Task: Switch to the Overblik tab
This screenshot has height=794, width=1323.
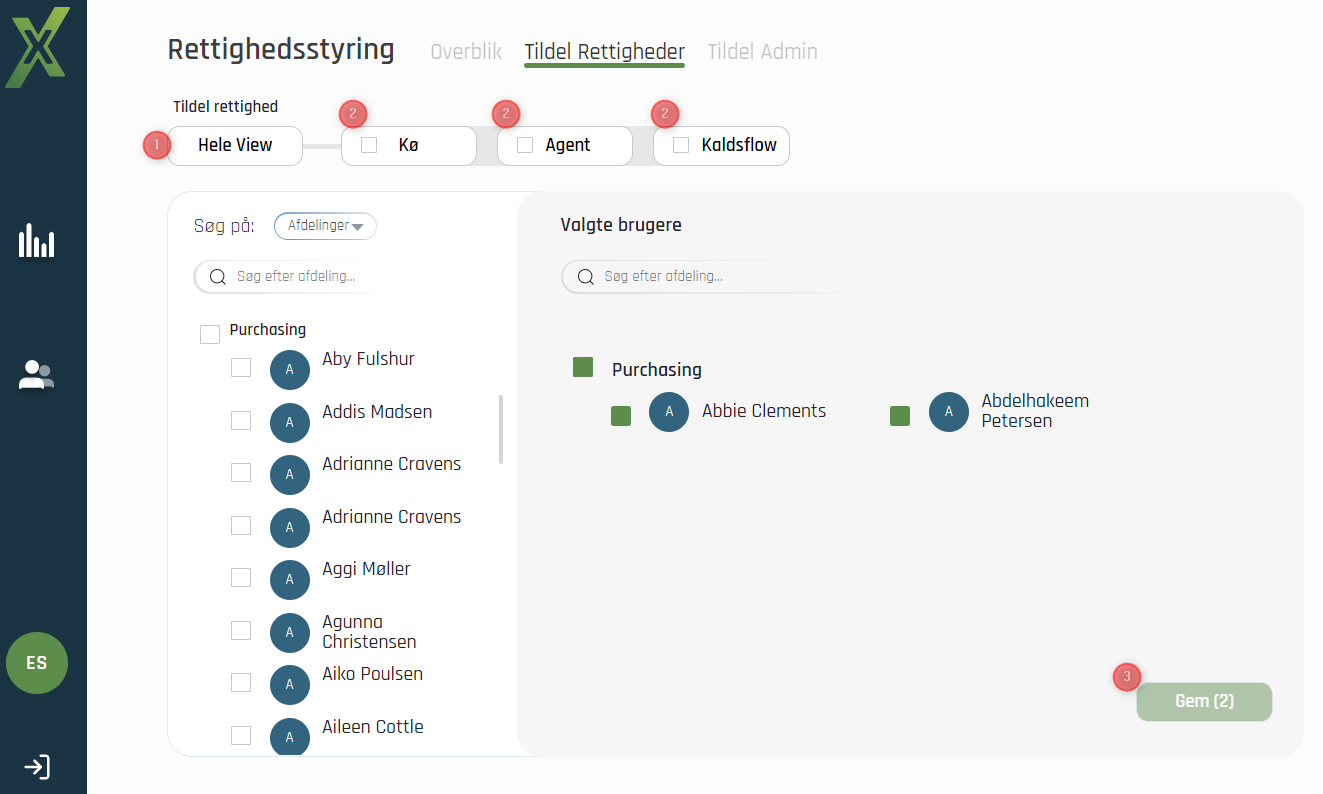Action: coord(466,52)
